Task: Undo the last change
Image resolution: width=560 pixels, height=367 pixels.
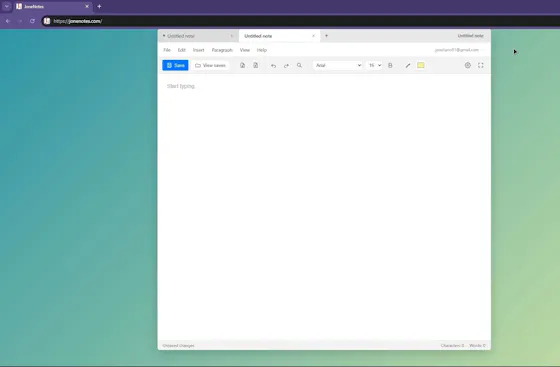Action: [x=273, y=65]
